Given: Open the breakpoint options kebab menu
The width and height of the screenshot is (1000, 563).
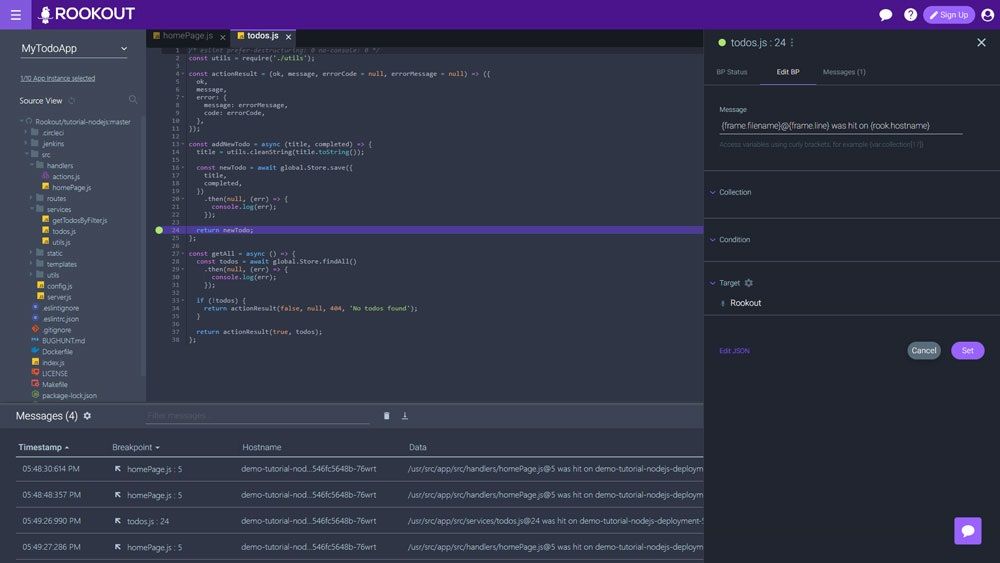Looking at the screenshot, I should click(x=792, y=43).
